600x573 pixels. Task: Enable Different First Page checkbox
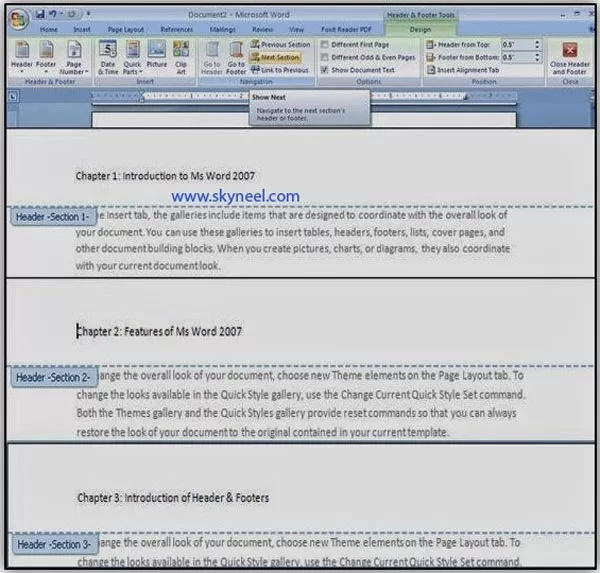pyautogui.click(x=325, y=44)
